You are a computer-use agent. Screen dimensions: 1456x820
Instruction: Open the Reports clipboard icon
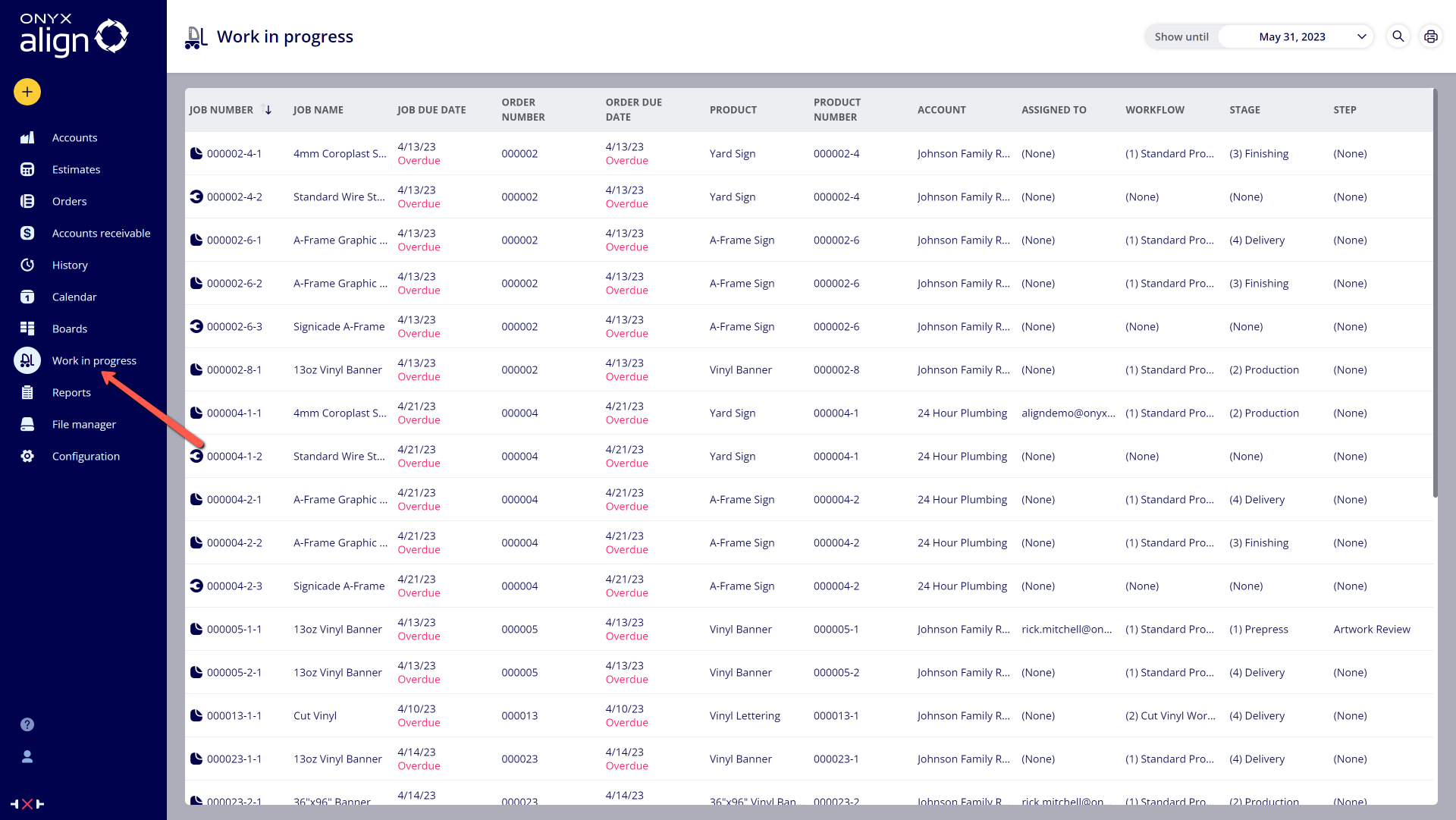coord(27,392)
